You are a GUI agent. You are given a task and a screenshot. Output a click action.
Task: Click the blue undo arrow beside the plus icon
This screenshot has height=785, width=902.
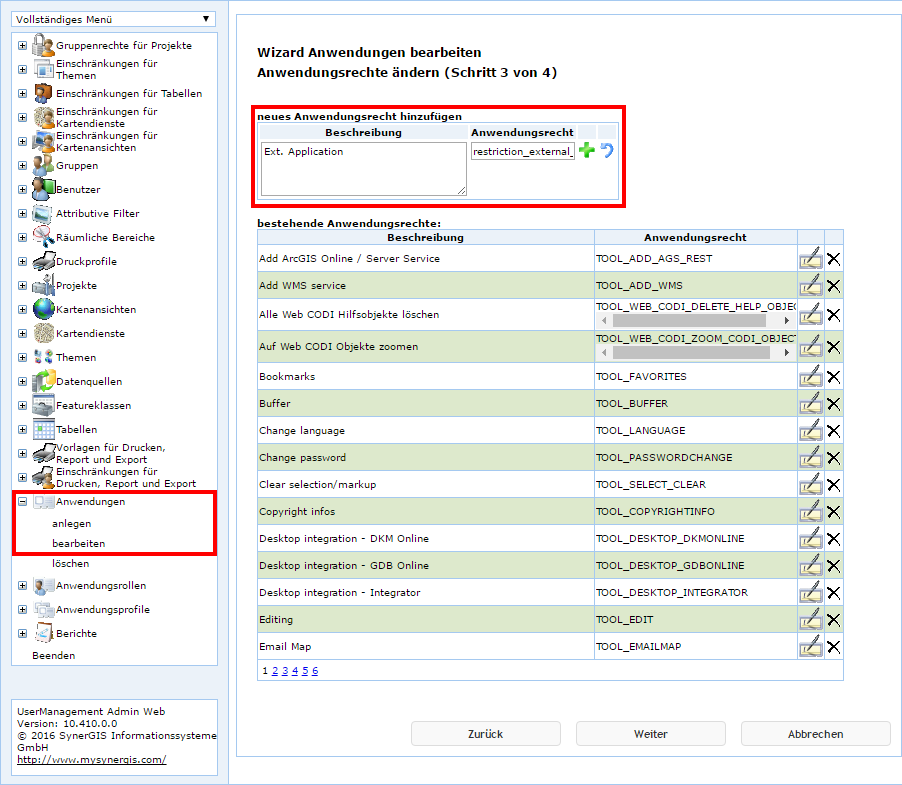[x=606, y=150]
